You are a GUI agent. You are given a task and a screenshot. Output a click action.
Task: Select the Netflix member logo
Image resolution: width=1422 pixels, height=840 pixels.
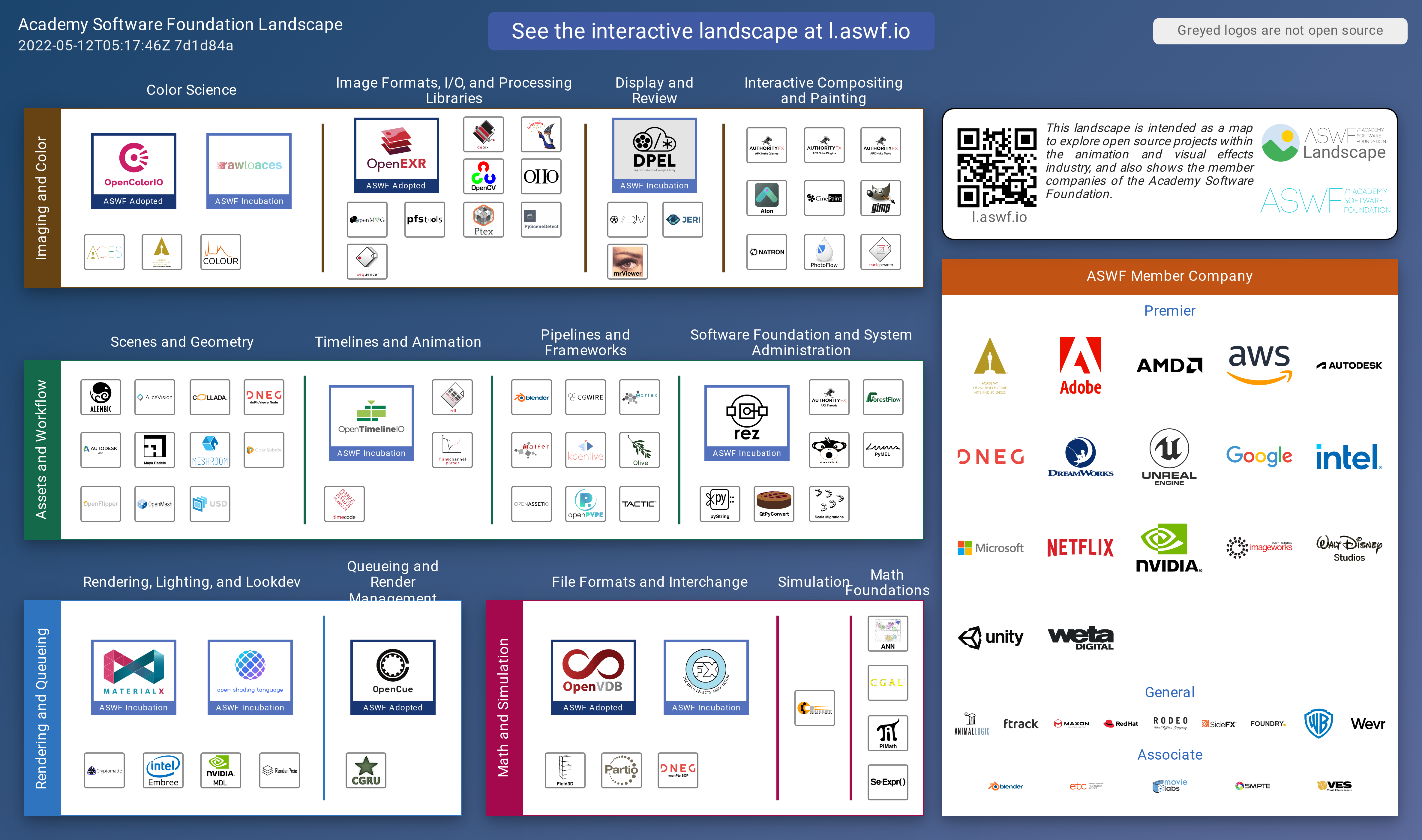tap(1080, 547)
